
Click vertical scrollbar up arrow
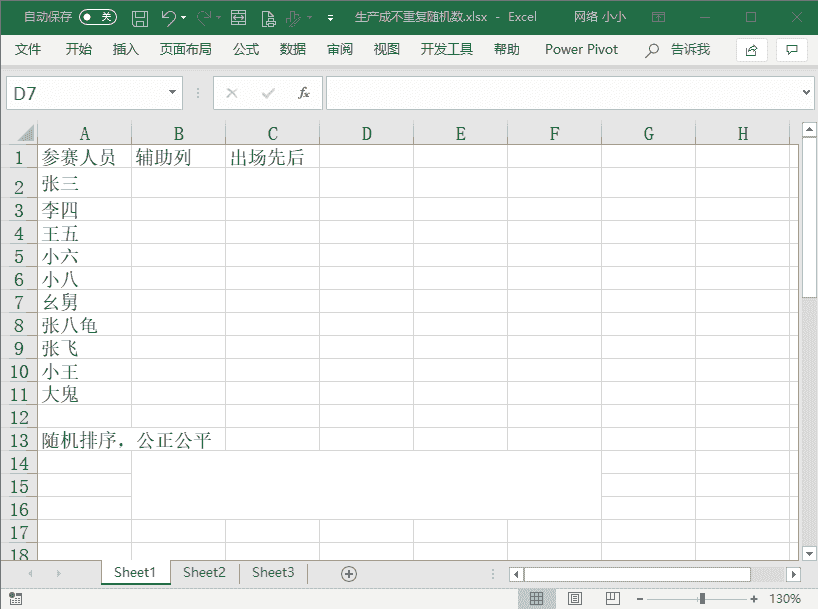coord(809,129)
